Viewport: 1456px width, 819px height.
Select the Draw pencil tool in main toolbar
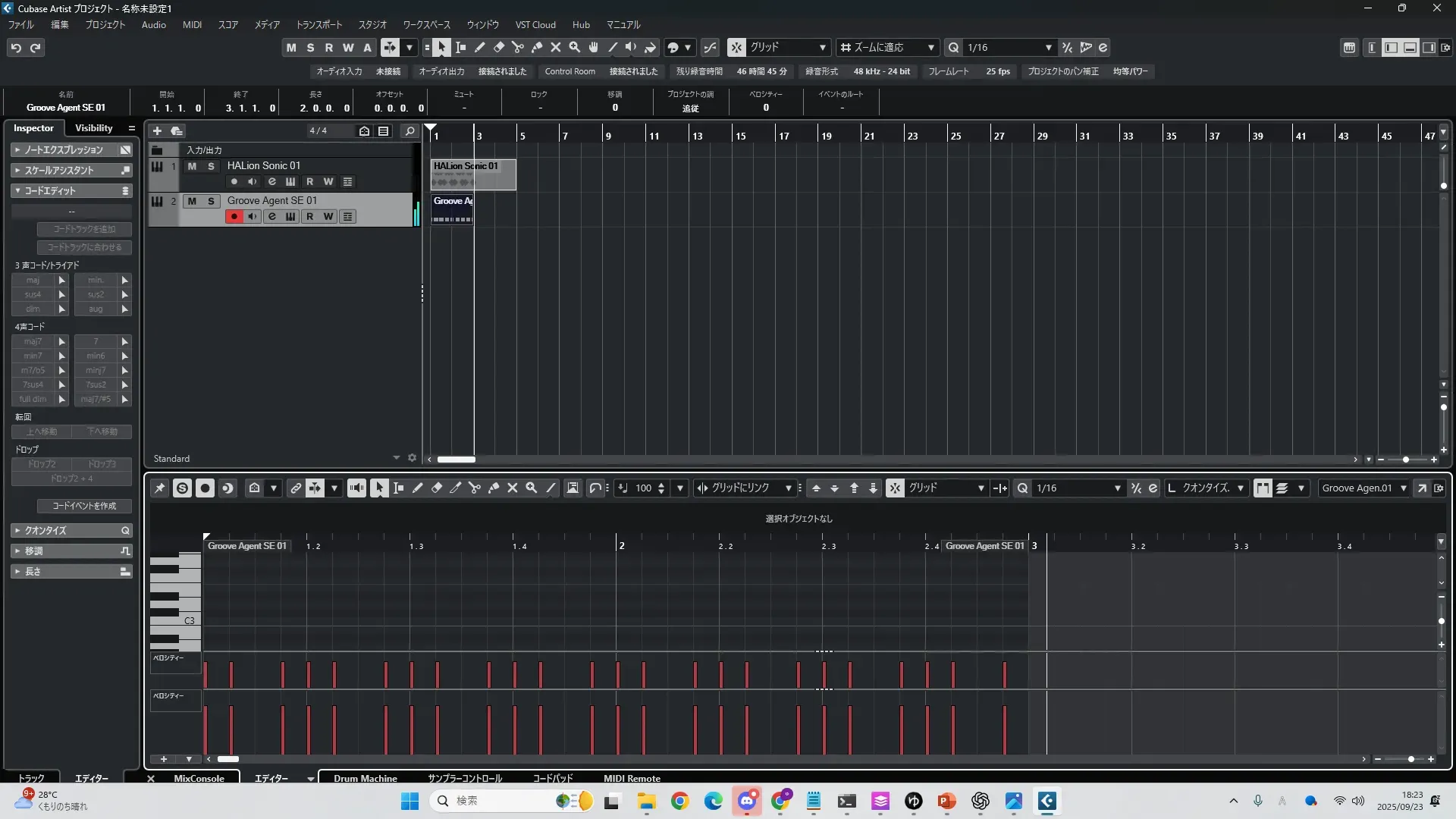click(480, 47)
